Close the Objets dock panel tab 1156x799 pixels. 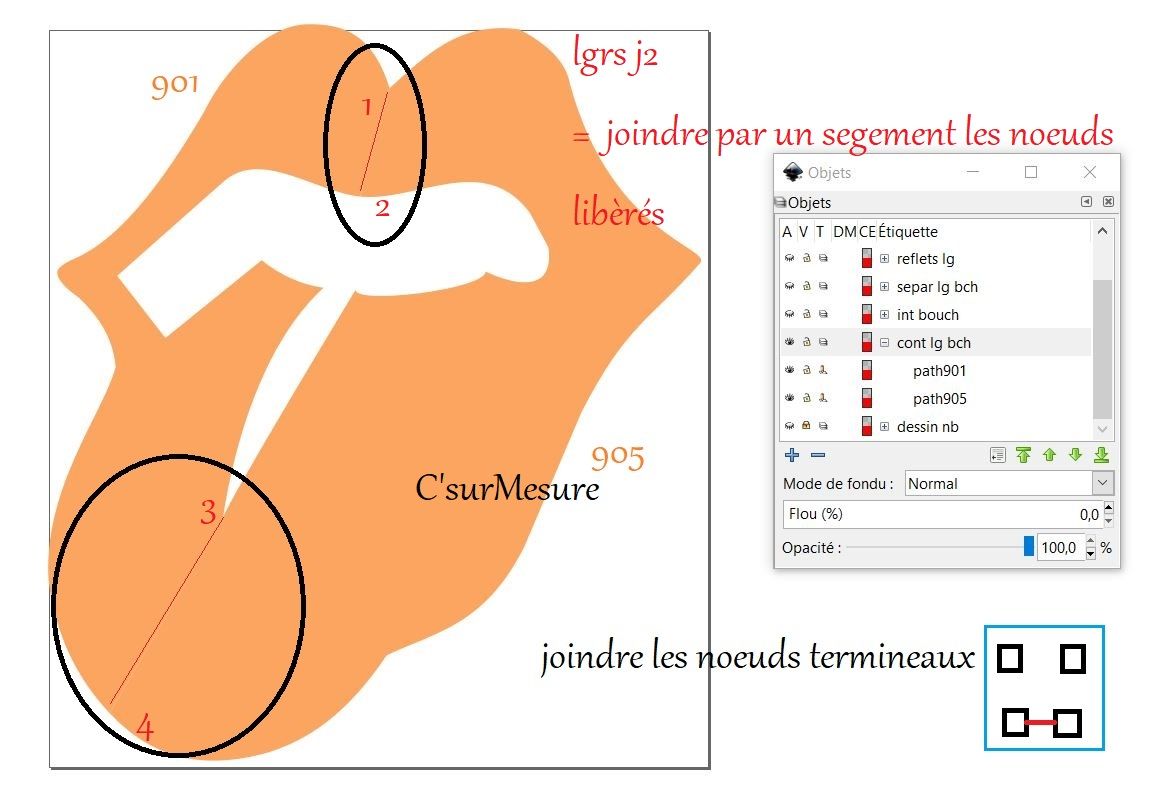coord(1108,201)
